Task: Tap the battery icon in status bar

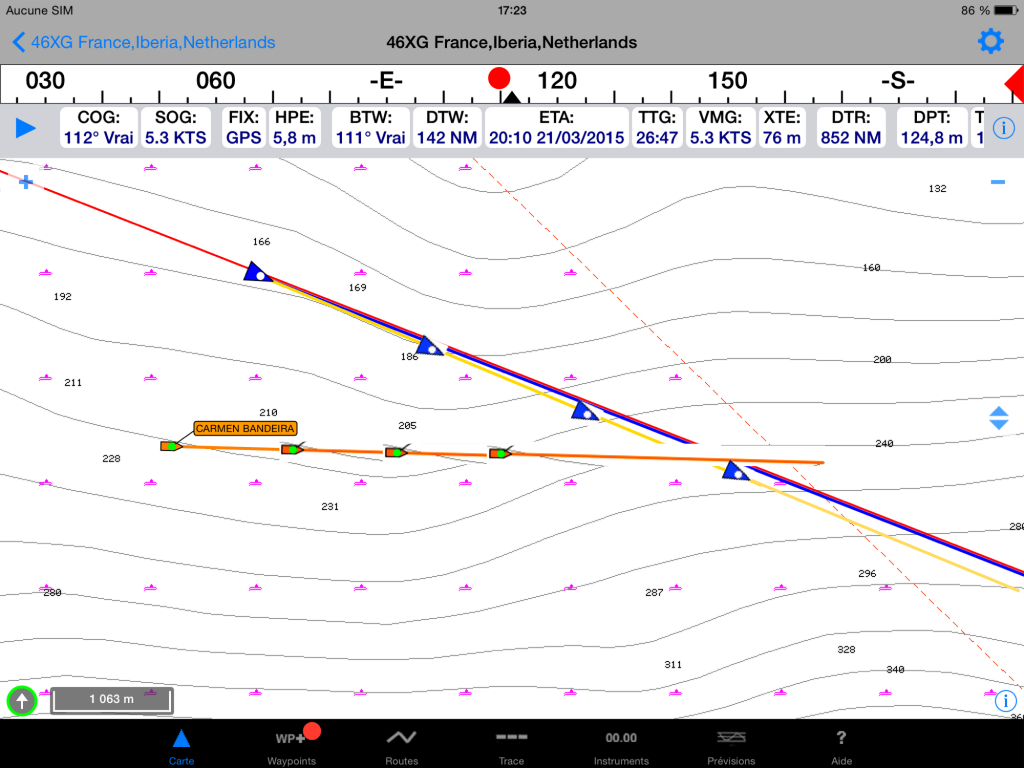Action: [x=1006, y=10]
